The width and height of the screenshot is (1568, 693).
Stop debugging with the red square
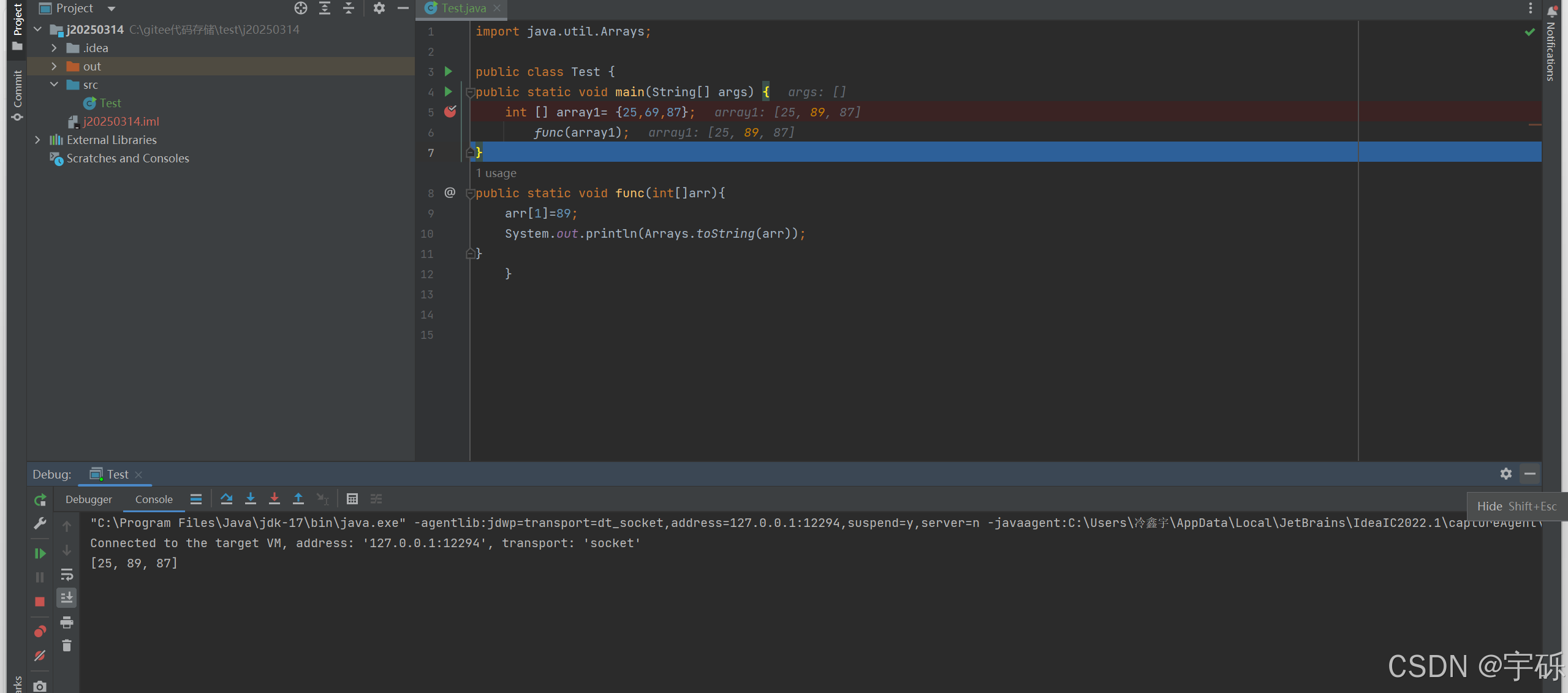click(40, 602)
